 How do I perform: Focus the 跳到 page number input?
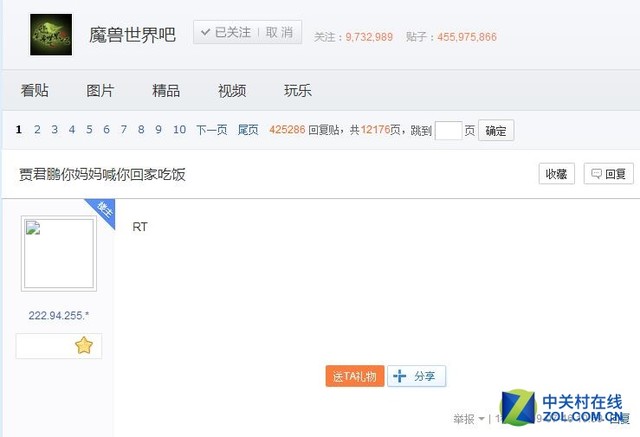click(x=449, y=131)
